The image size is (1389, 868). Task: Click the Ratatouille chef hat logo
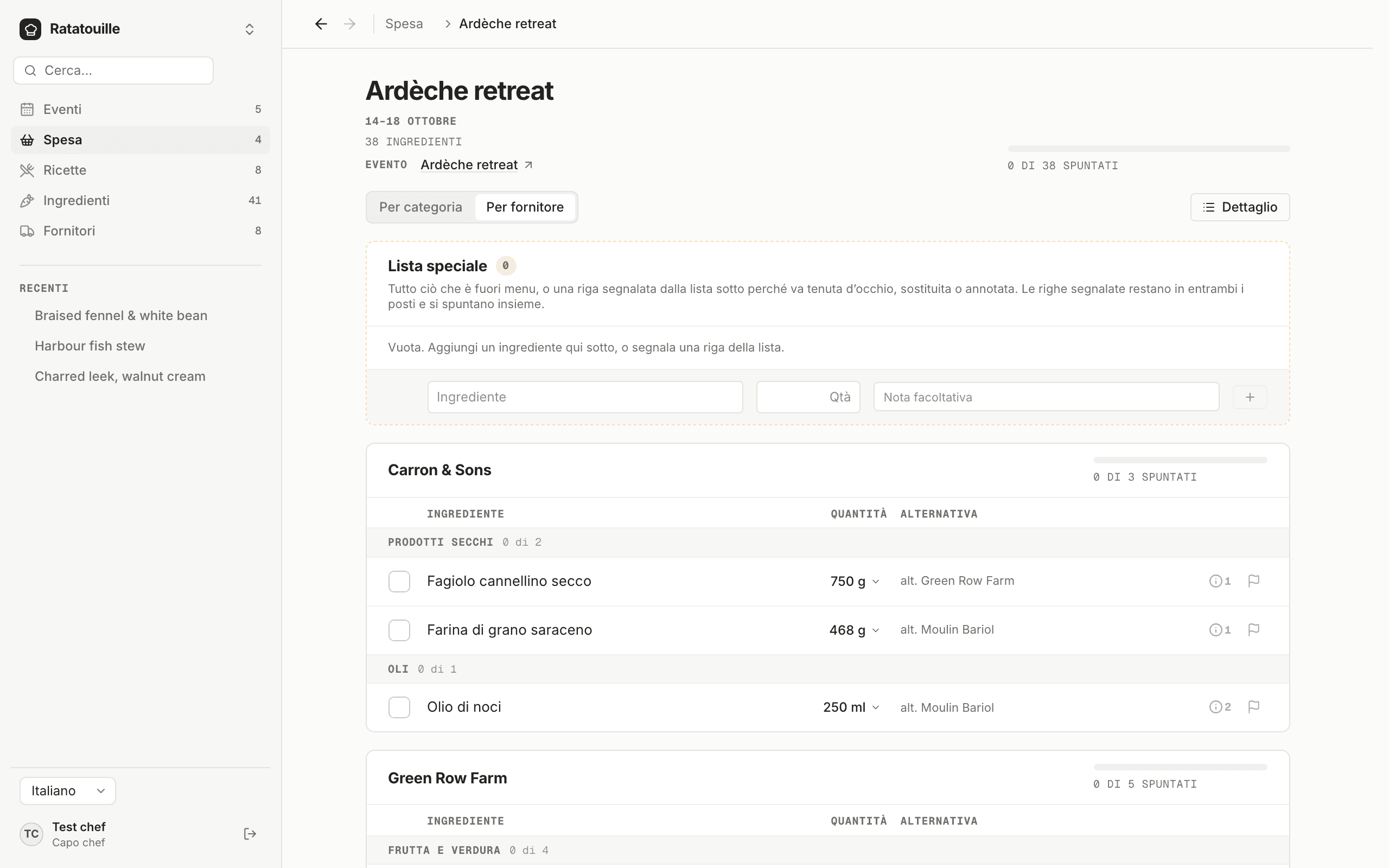tap(30, 29)
